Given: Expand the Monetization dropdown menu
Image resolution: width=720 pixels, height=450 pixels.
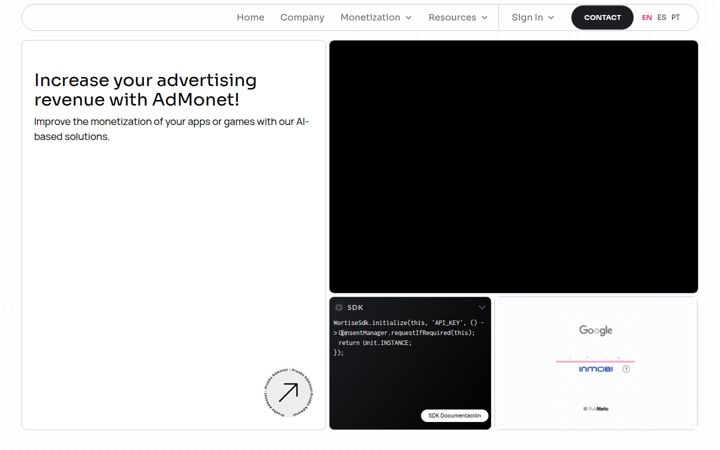Looking at the screenshot, I should tap(376, 17).
